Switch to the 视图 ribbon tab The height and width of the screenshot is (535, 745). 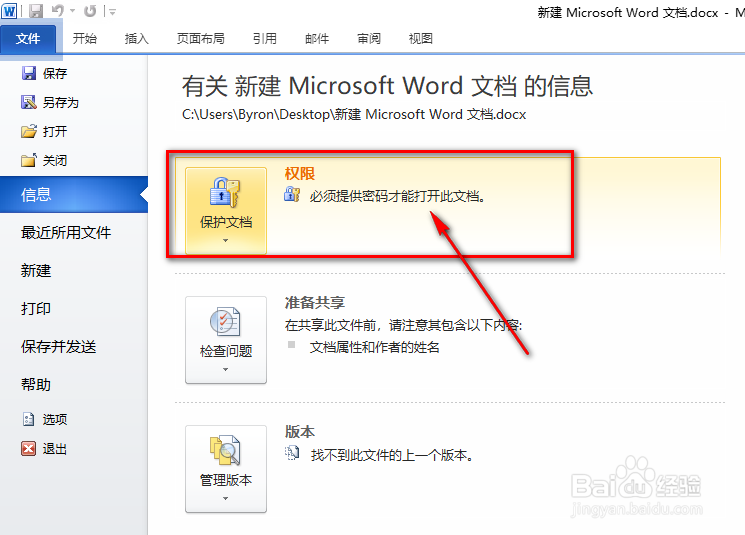tap(421, 38)
